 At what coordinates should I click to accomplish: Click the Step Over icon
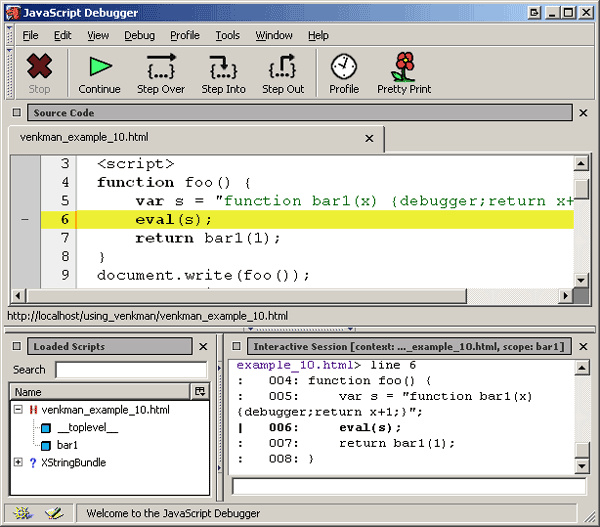pyautogui.click(x=161, y=67)
